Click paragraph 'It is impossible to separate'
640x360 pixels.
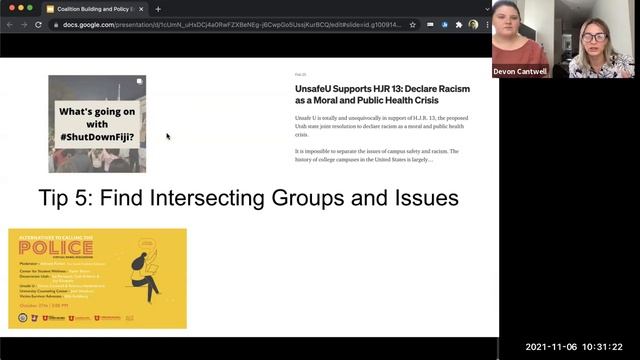(377, 155)
